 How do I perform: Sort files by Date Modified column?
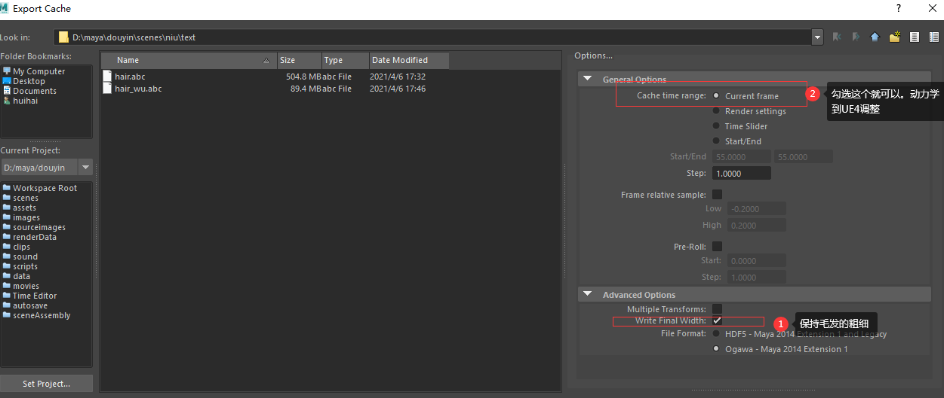(409, 60)
